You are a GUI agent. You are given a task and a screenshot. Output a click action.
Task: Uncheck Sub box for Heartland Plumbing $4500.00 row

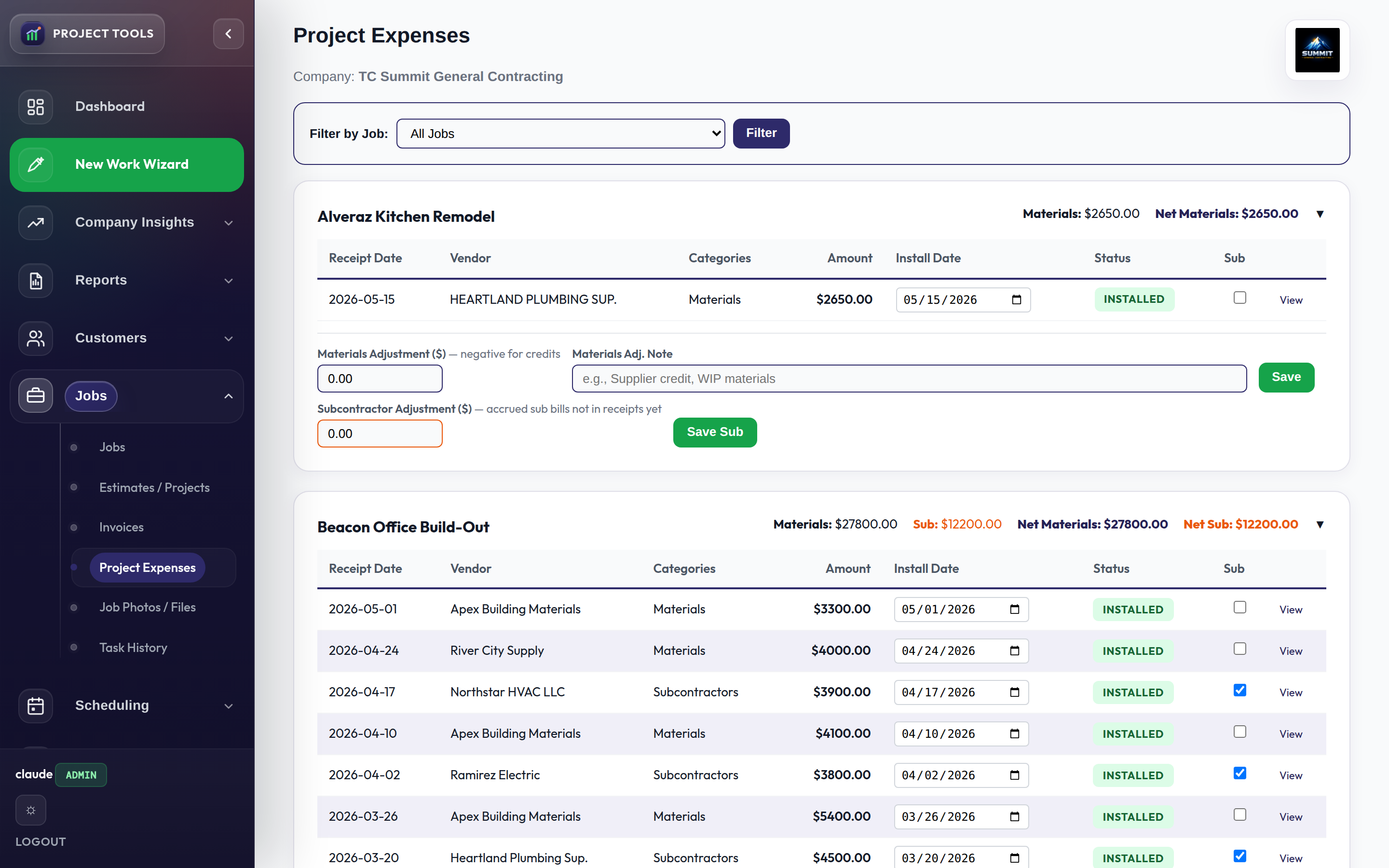point(1240,856)
